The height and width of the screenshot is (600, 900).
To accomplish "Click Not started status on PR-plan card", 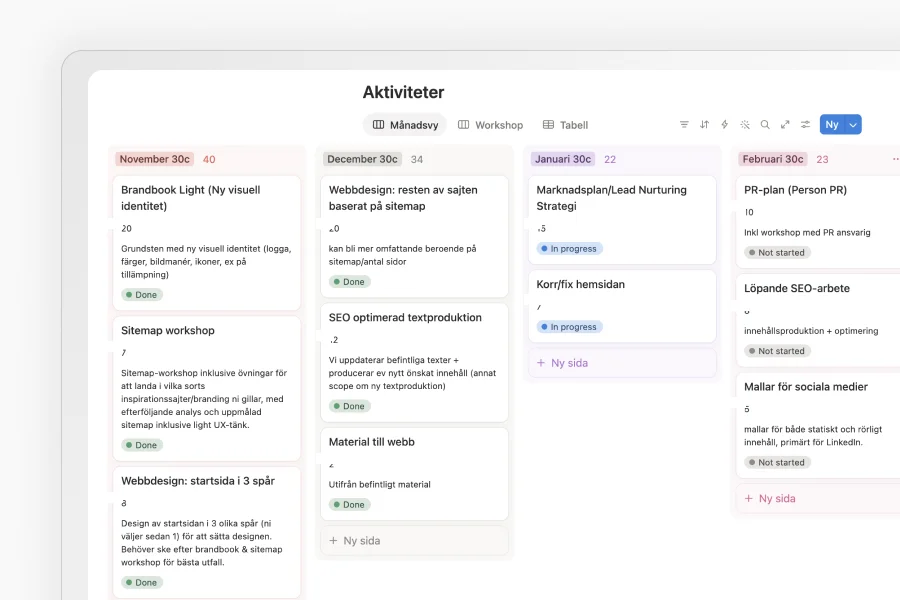I will (777, 253).
